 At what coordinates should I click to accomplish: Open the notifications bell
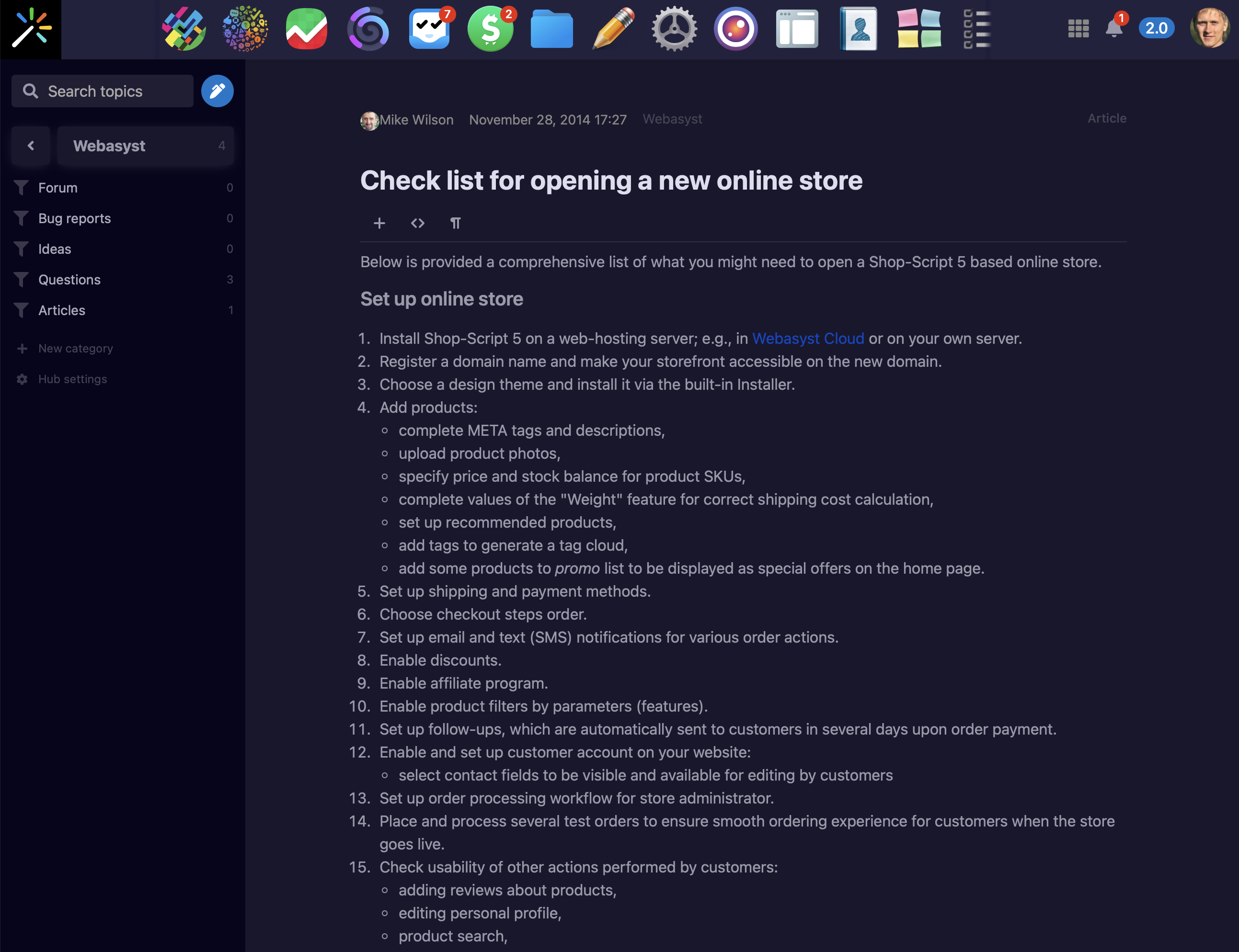coord(1114,28)
